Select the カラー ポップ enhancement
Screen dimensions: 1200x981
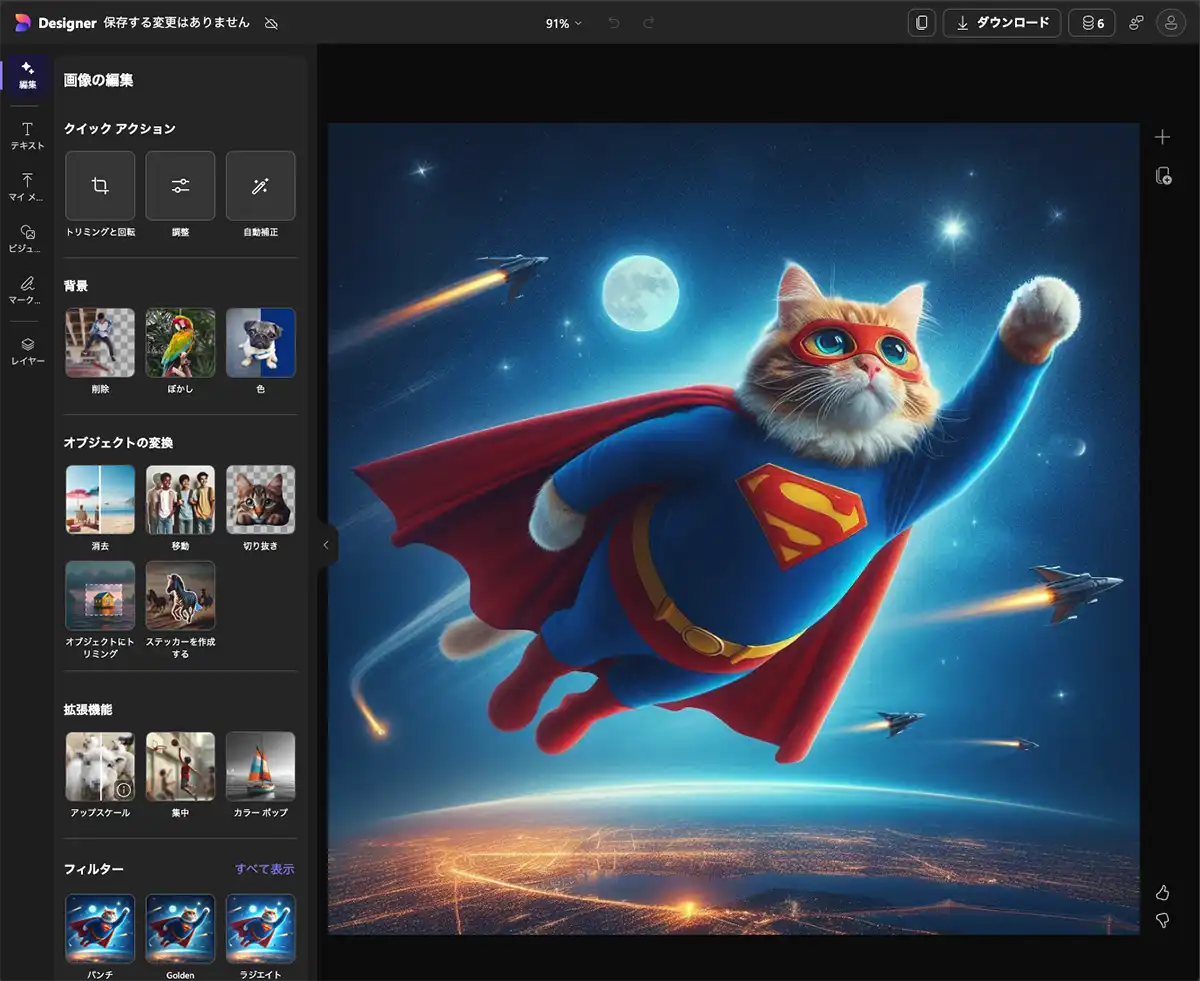pyautogui.click(x=261, y=766)
